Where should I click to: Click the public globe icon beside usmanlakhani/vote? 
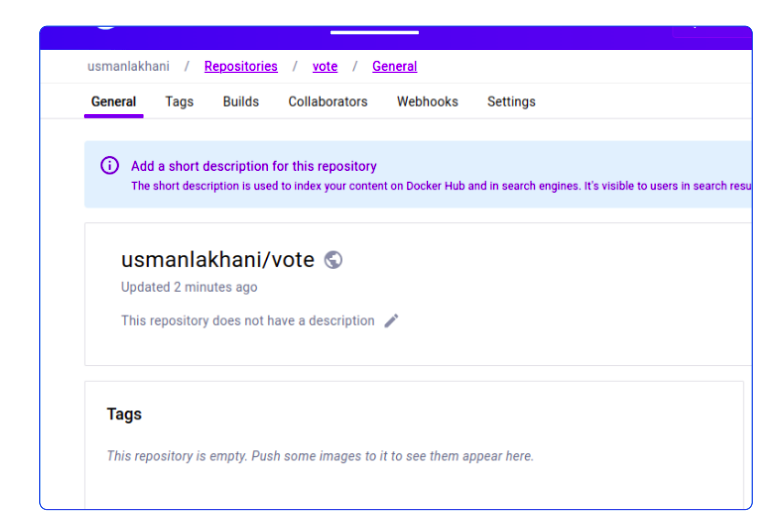334,260
